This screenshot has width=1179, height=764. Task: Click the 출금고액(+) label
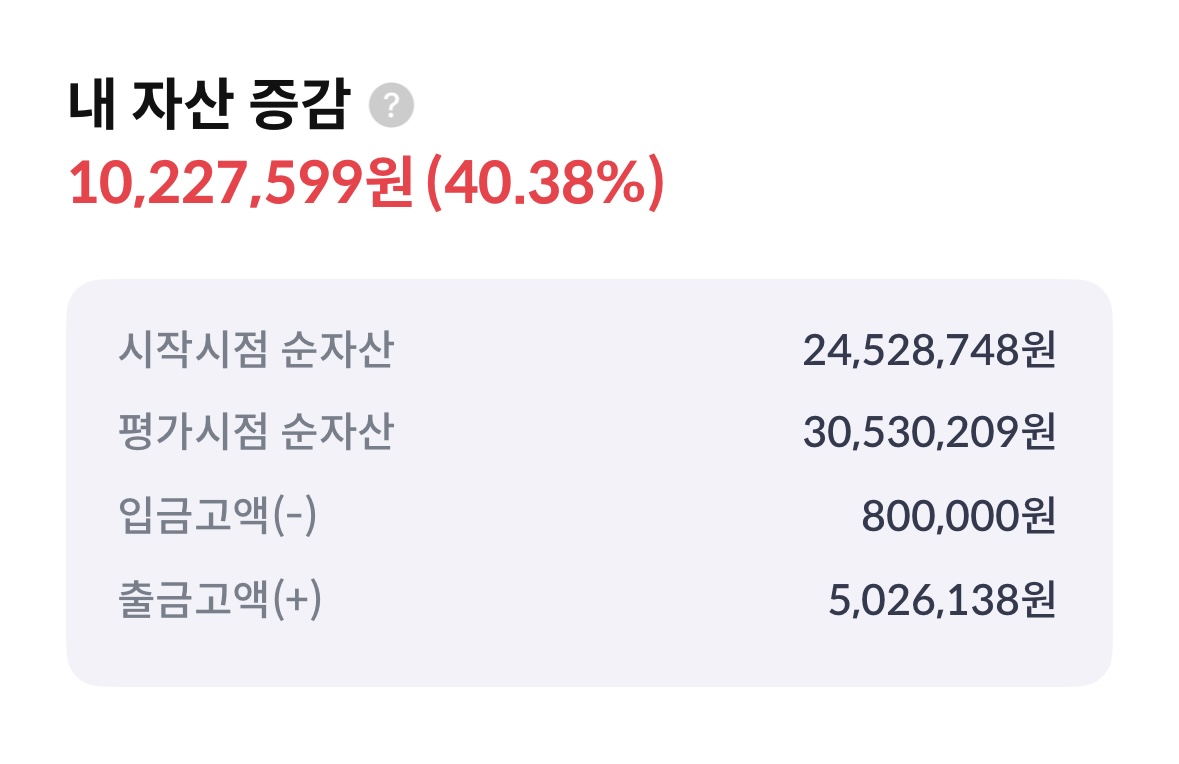pyautogui.click(x=220, y=602)
